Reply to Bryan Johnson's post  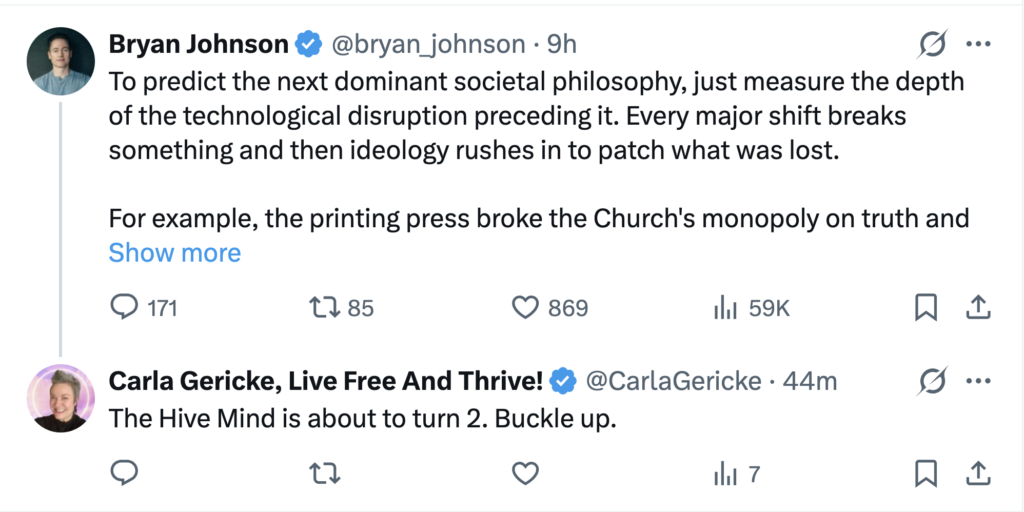(124, 308)
